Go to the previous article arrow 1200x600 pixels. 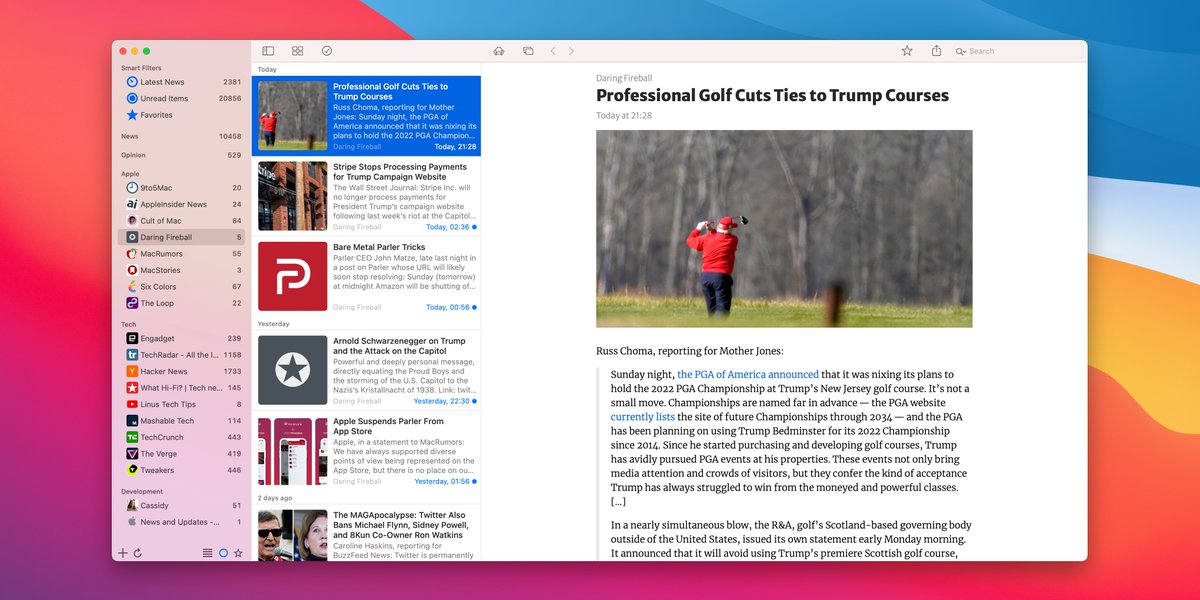(x=553, y=51)
